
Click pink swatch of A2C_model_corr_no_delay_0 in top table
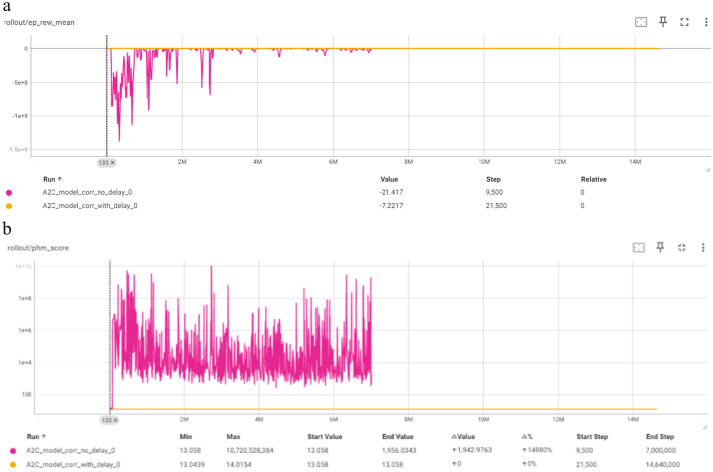coord(9,192)
